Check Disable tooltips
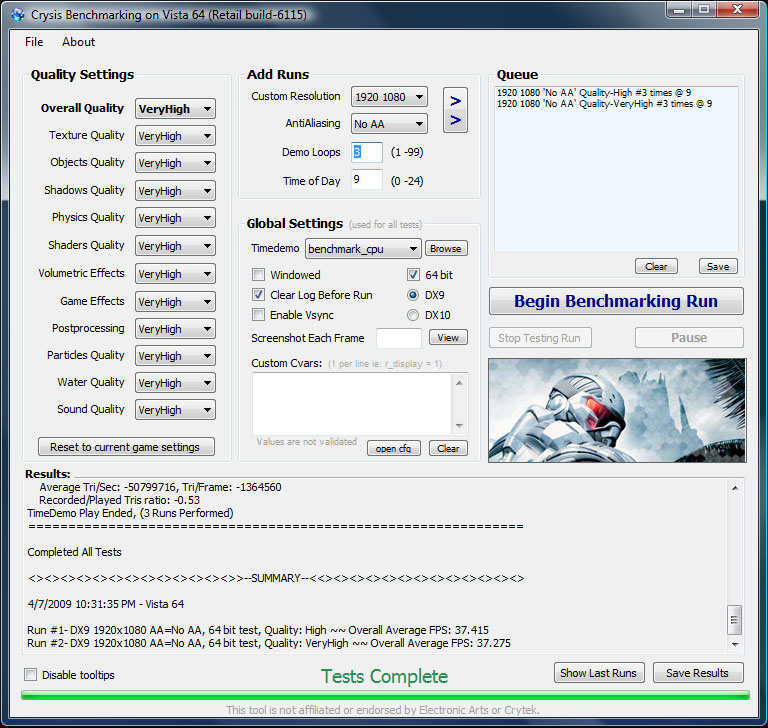The height and width of the screenshot is (728, 768). [x=30, y=675]
